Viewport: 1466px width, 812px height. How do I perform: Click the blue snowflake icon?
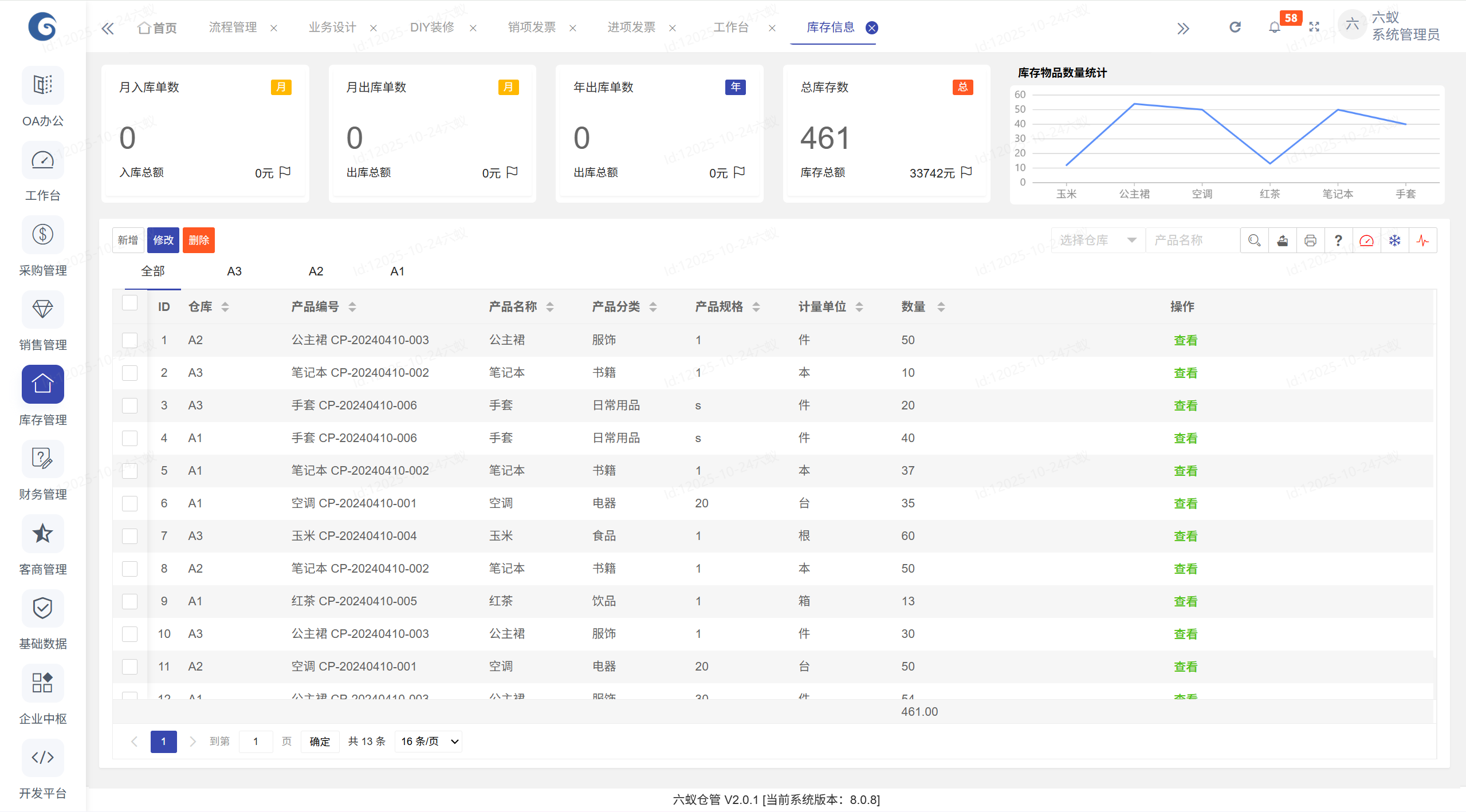coord(1394,241)
